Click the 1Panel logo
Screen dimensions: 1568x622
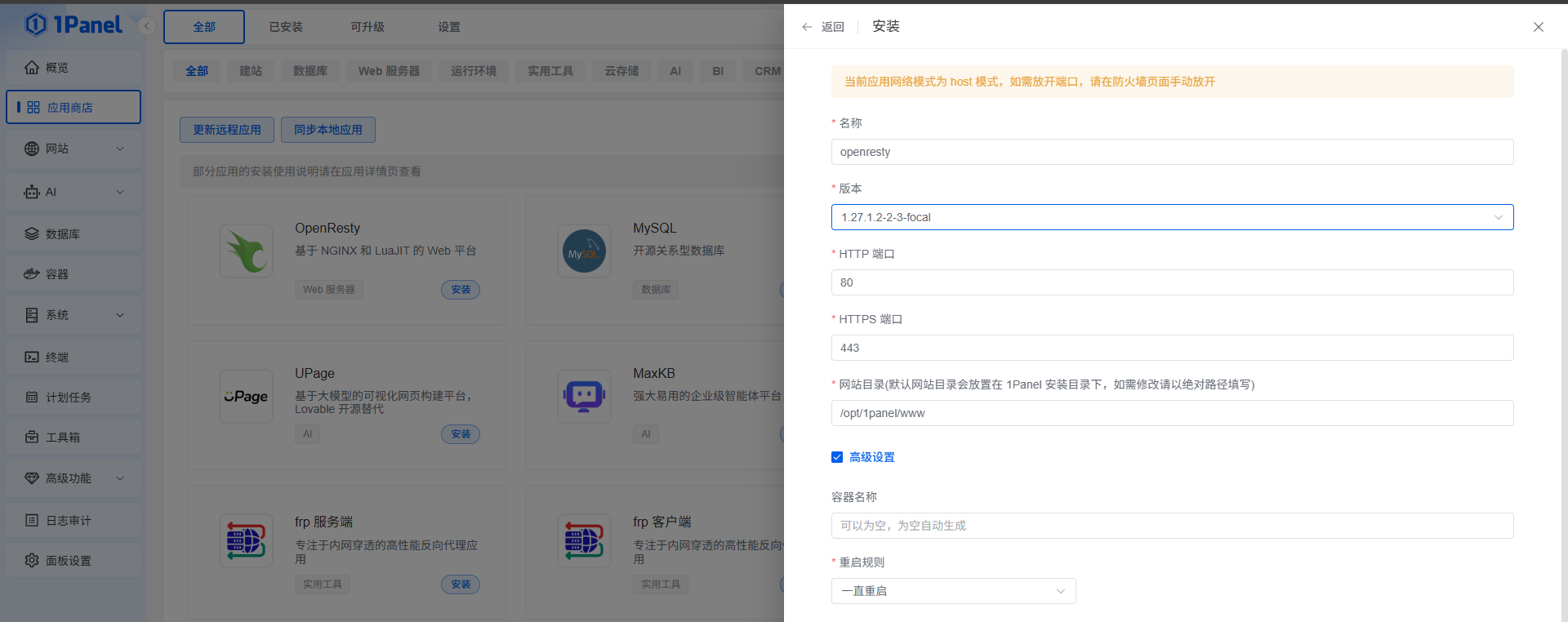point(73,24)
